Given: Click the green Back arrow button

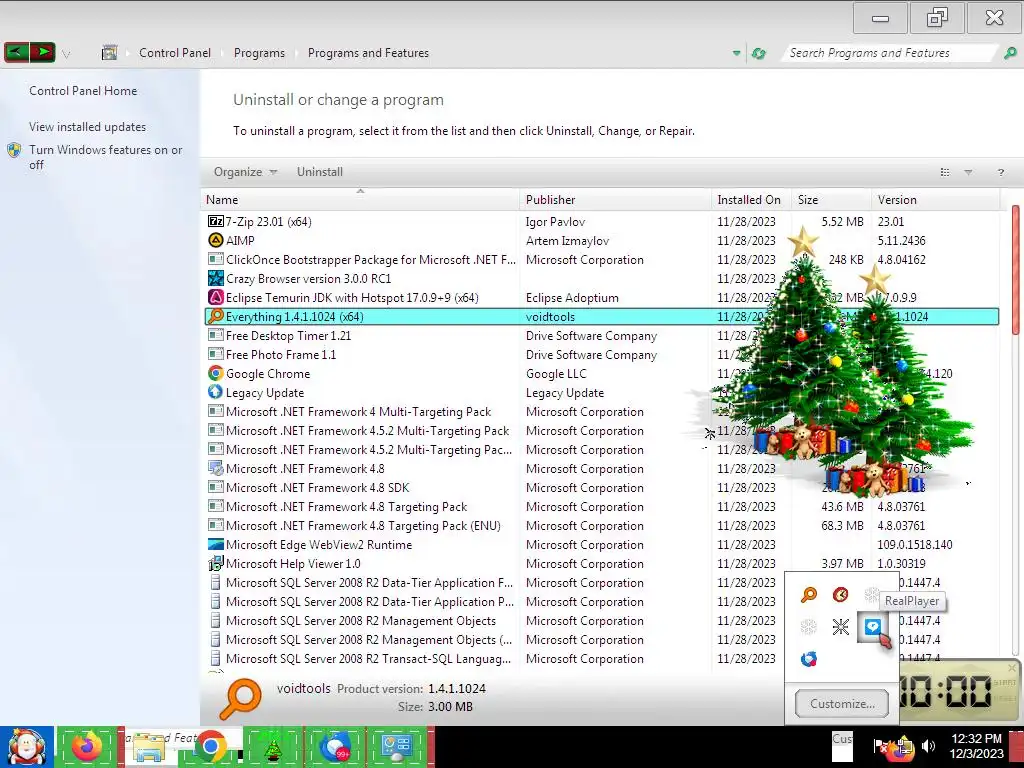Looking at the screenshot, I should pos(16,52).
